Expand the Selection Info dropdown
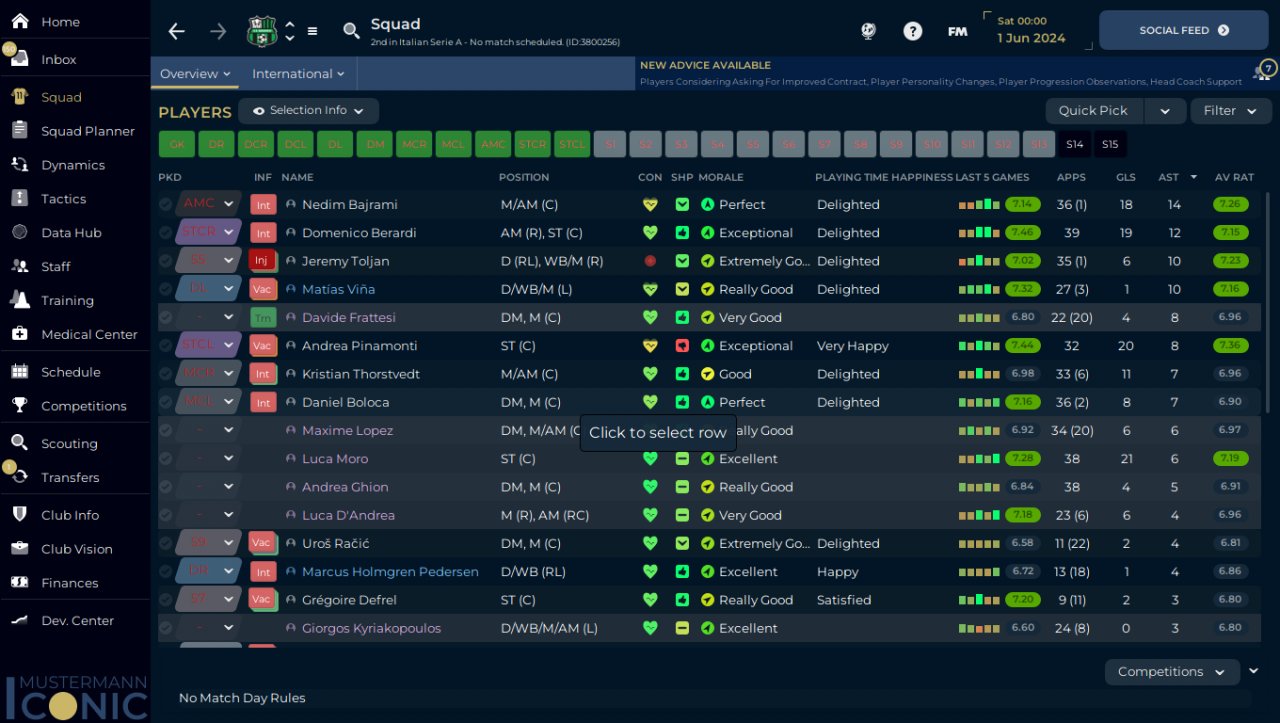This screenshot has height=723, width=1280. (308, 111)
